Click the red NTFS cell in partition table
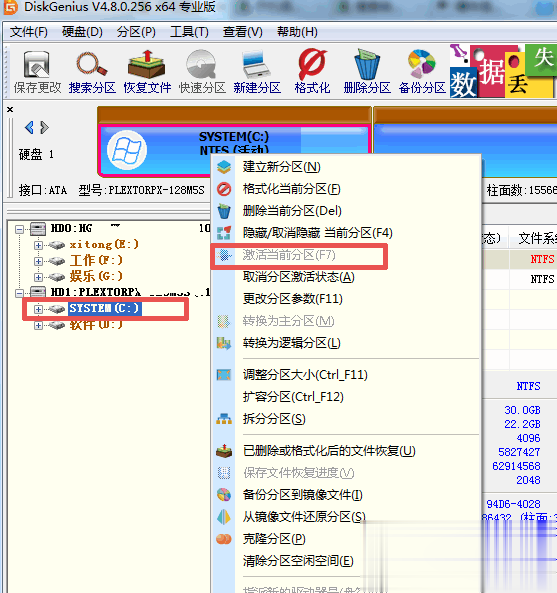Screen dimensions: 557x593 click(542, 259)
